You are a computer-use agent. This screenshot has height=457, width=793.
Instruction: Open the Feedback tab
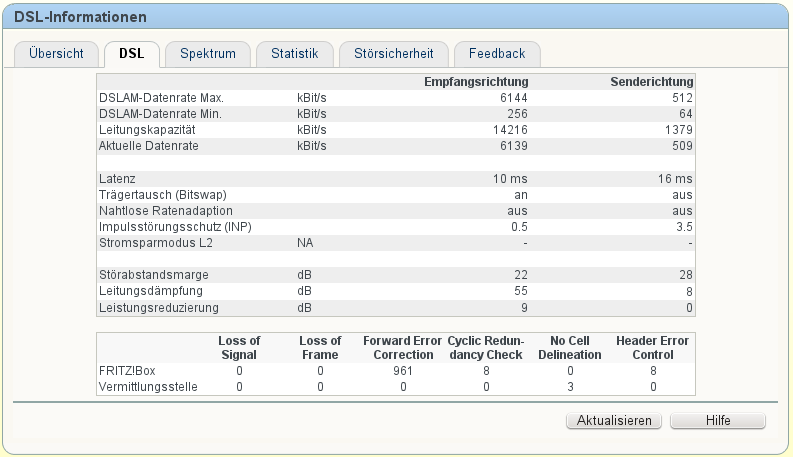click(497, 54)
